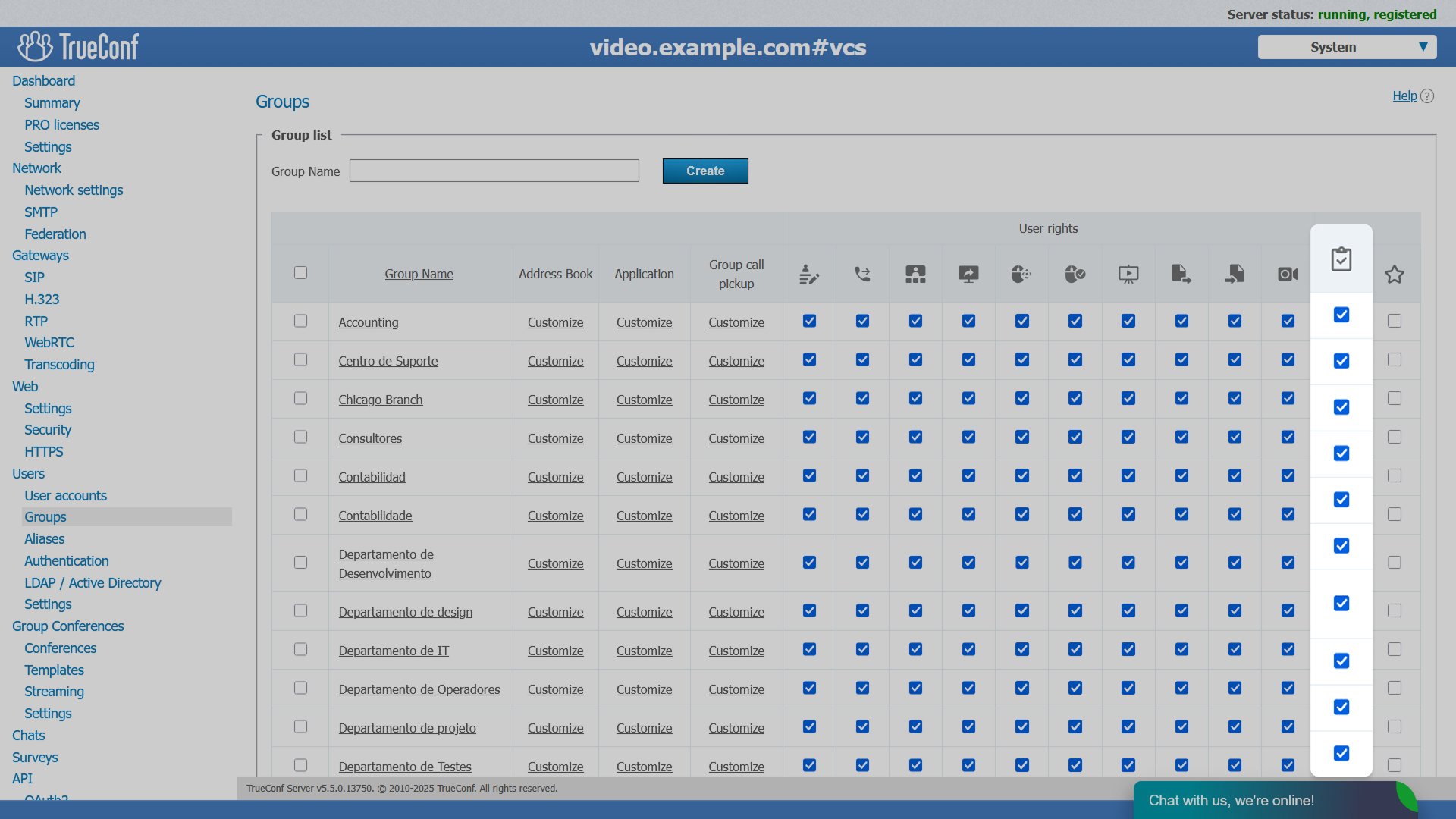
Task: Customize Application for Consultores
Action: pos(644,438)
